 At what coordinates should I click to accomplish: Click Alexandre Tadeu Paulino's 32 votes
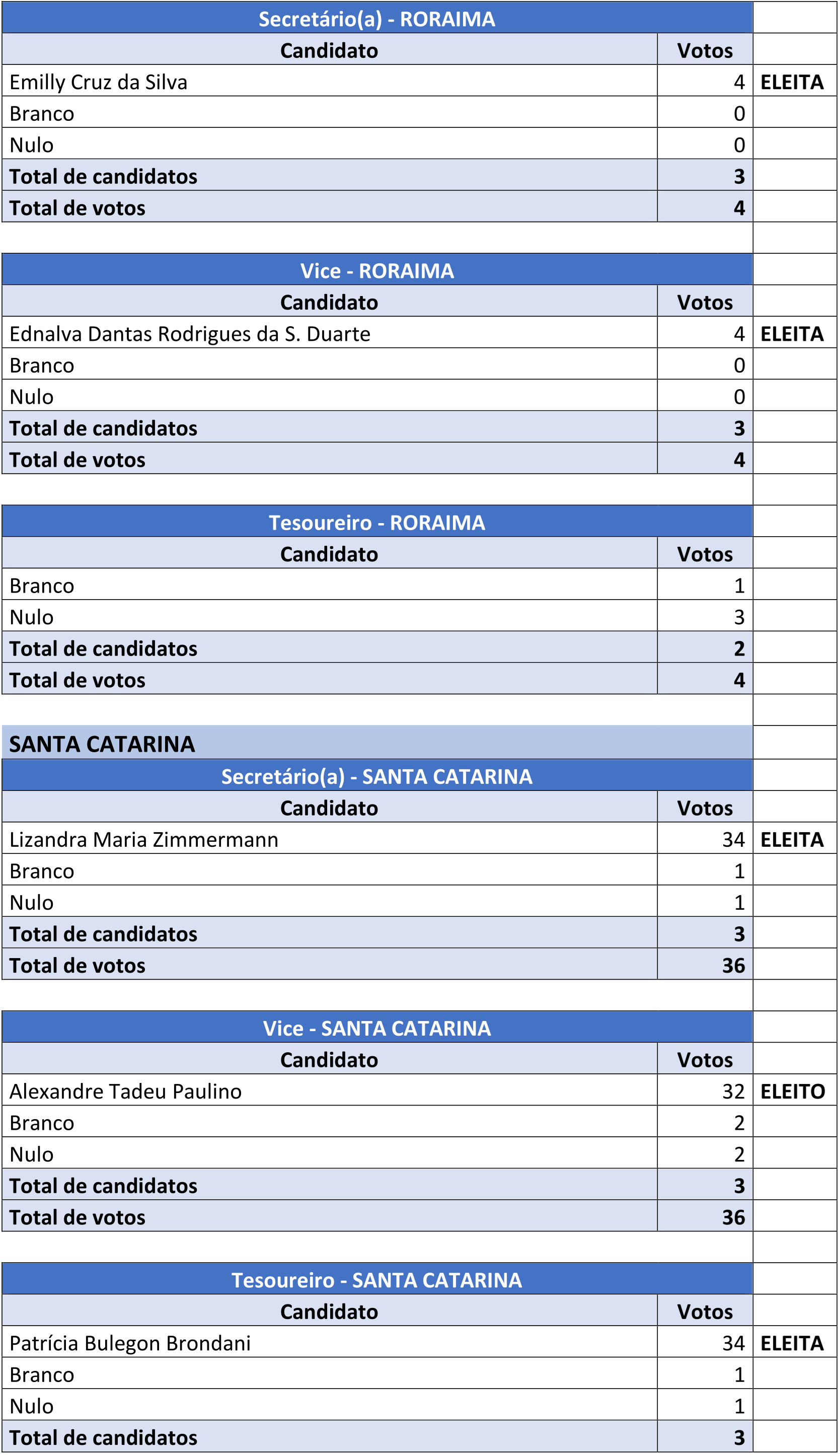click(x=733, y=1092)
